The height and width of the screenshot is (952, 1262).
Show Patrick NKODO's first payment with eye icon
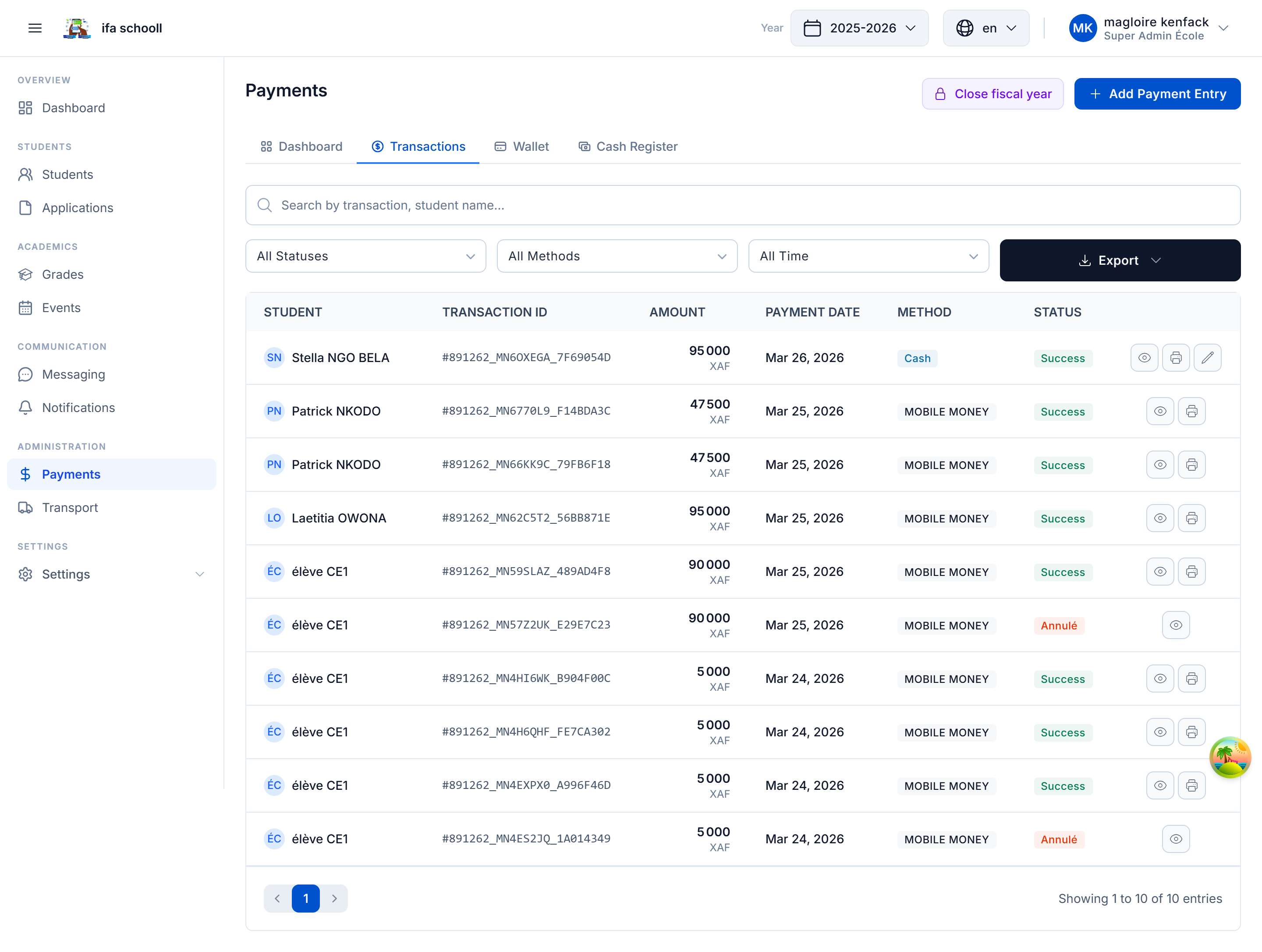tap(1160, 411)
